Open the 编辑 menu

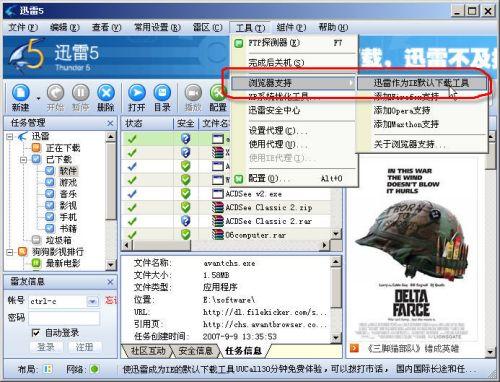pos(65,27)
